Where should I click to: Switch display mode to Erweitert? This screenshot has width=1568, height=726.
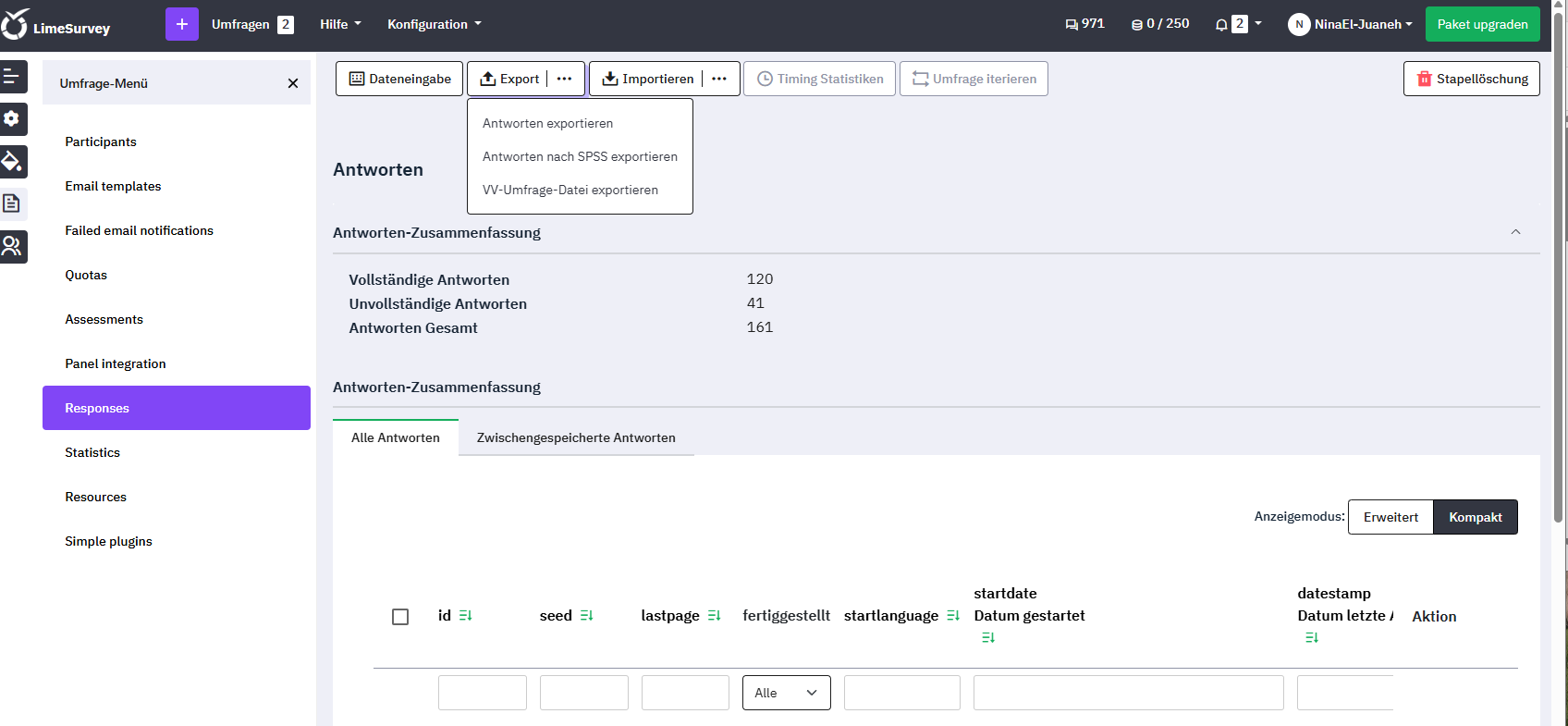(1390, 517)
